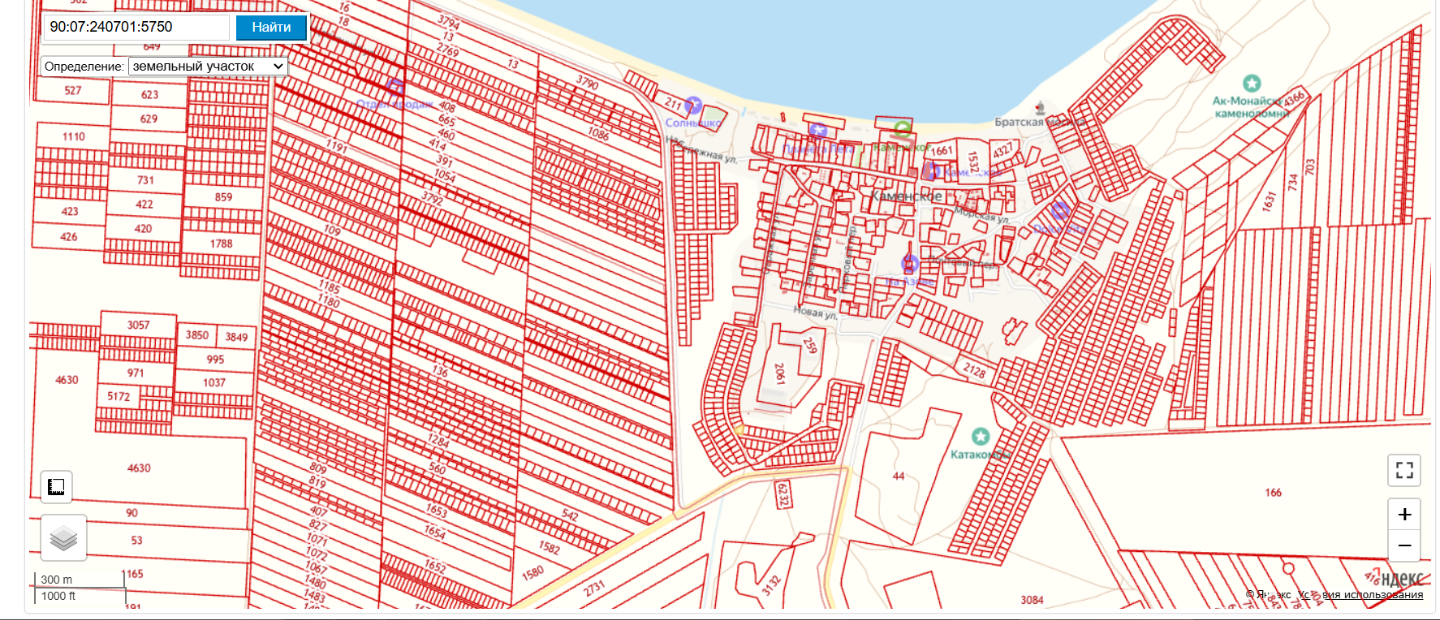Select the Планета Лета purple marker
1440x620 pixels.
coord(818,130)
